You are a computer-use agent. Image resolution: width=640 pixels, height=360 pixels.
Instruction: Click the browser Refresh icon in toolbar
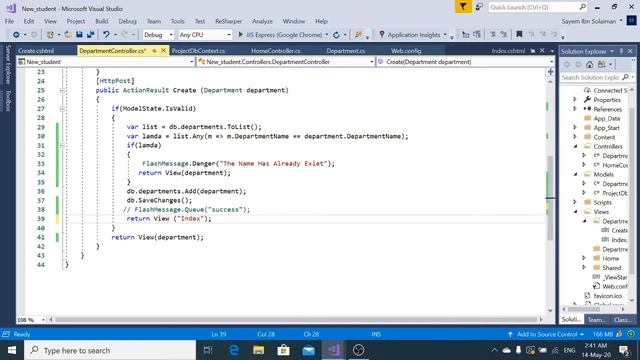(336, 35)
